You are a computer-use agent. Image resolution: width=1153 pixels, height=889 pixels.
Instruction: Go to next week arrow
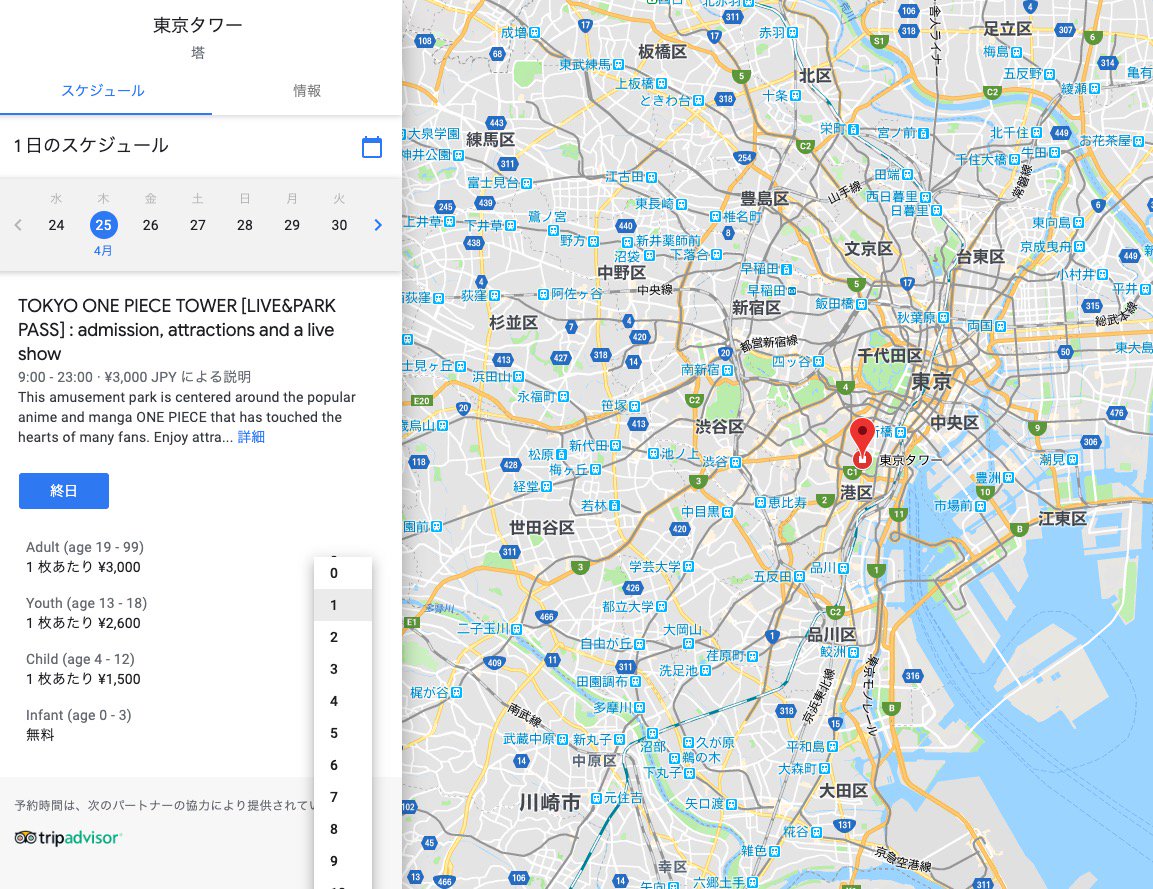(378, 225)
